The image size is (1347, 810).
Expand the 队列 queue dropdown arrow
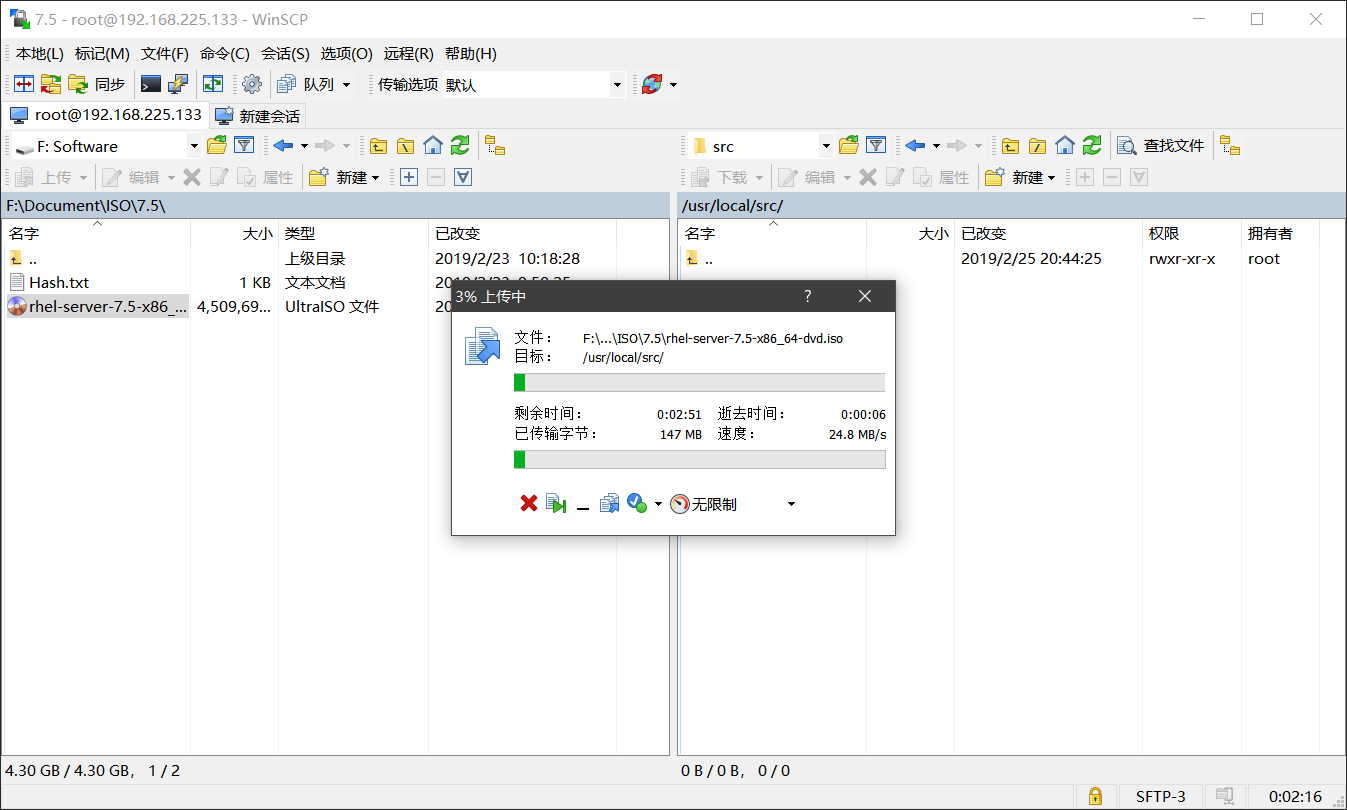(x=347, y=85)
